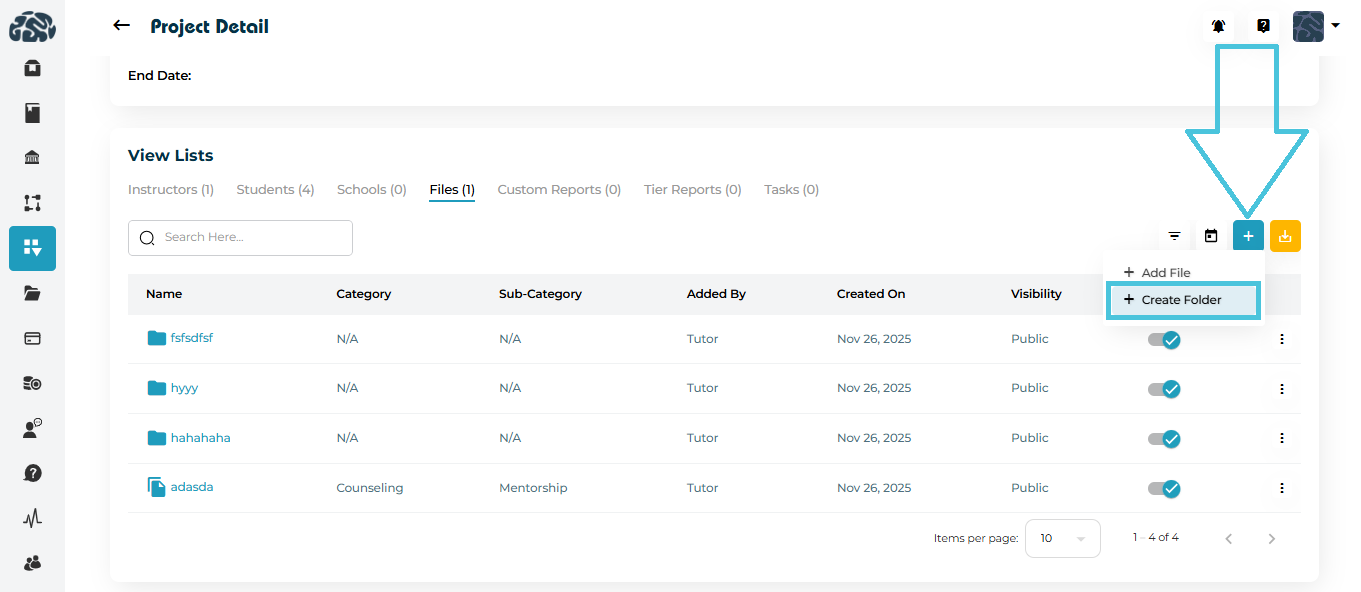Click the blue plus add button
1361x592 pixels.
[x=1248, y=236]
